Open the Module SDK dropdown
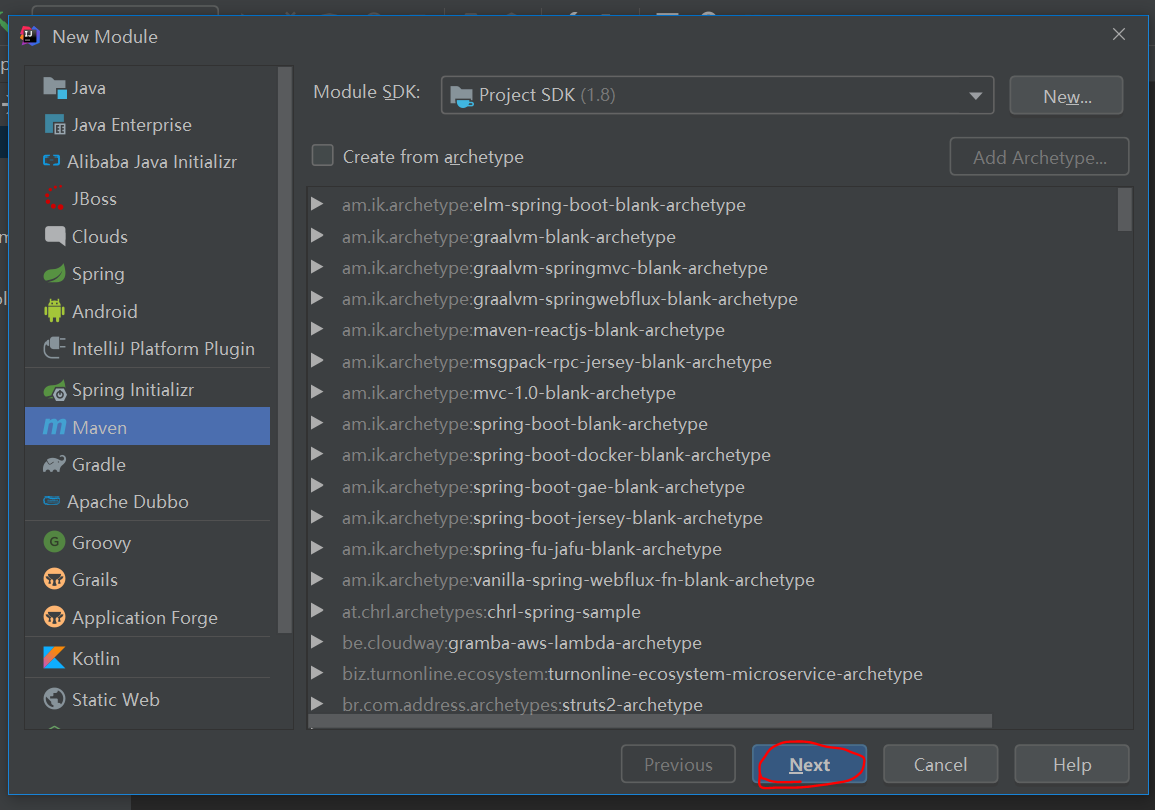Screen dimensions: 1155x810 (x=717, y=95)
